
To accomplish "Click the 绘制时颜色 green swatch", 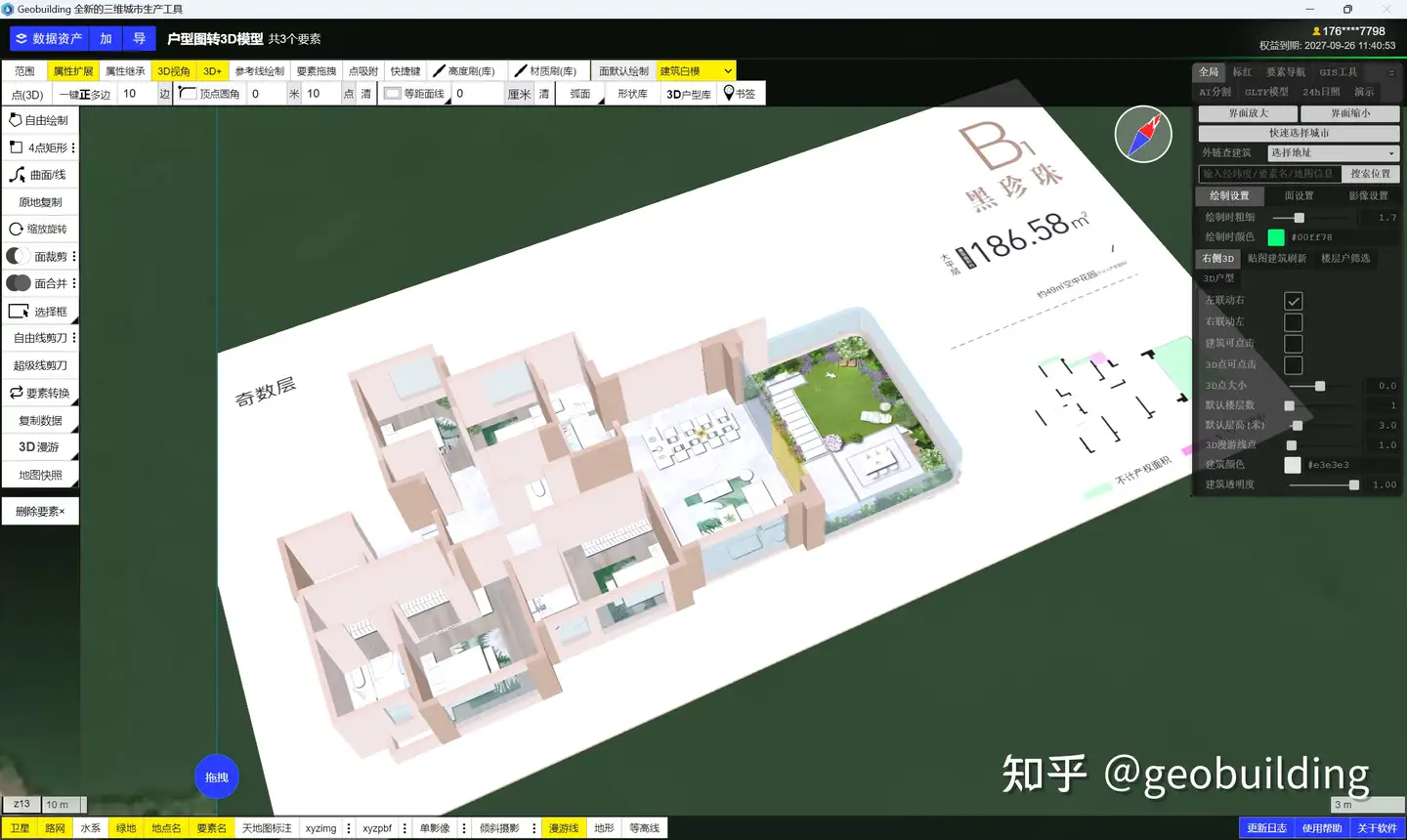I will [1276, 237].
